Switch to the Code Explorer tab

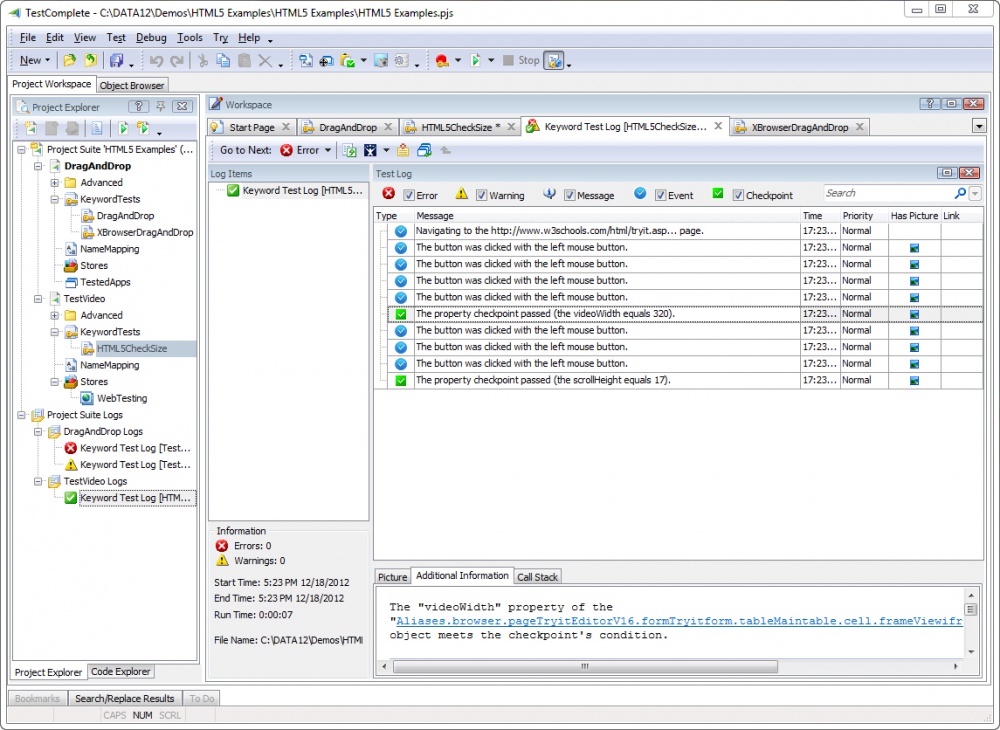click(x=121, y=671)
